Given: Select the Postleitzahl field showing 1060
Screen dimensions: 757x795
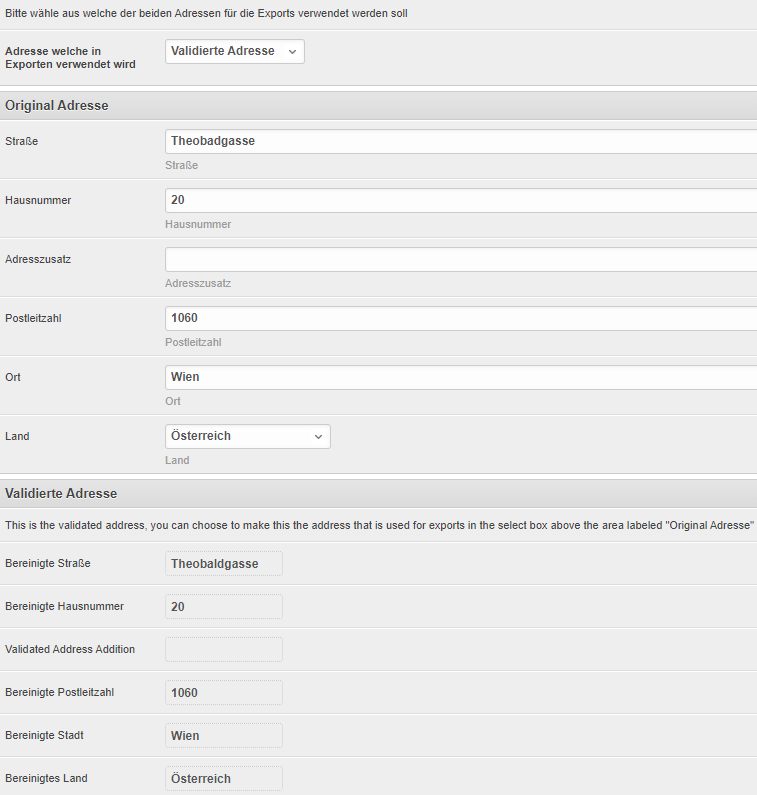Looking at the screenshot, I should click(x=461, y=318).
